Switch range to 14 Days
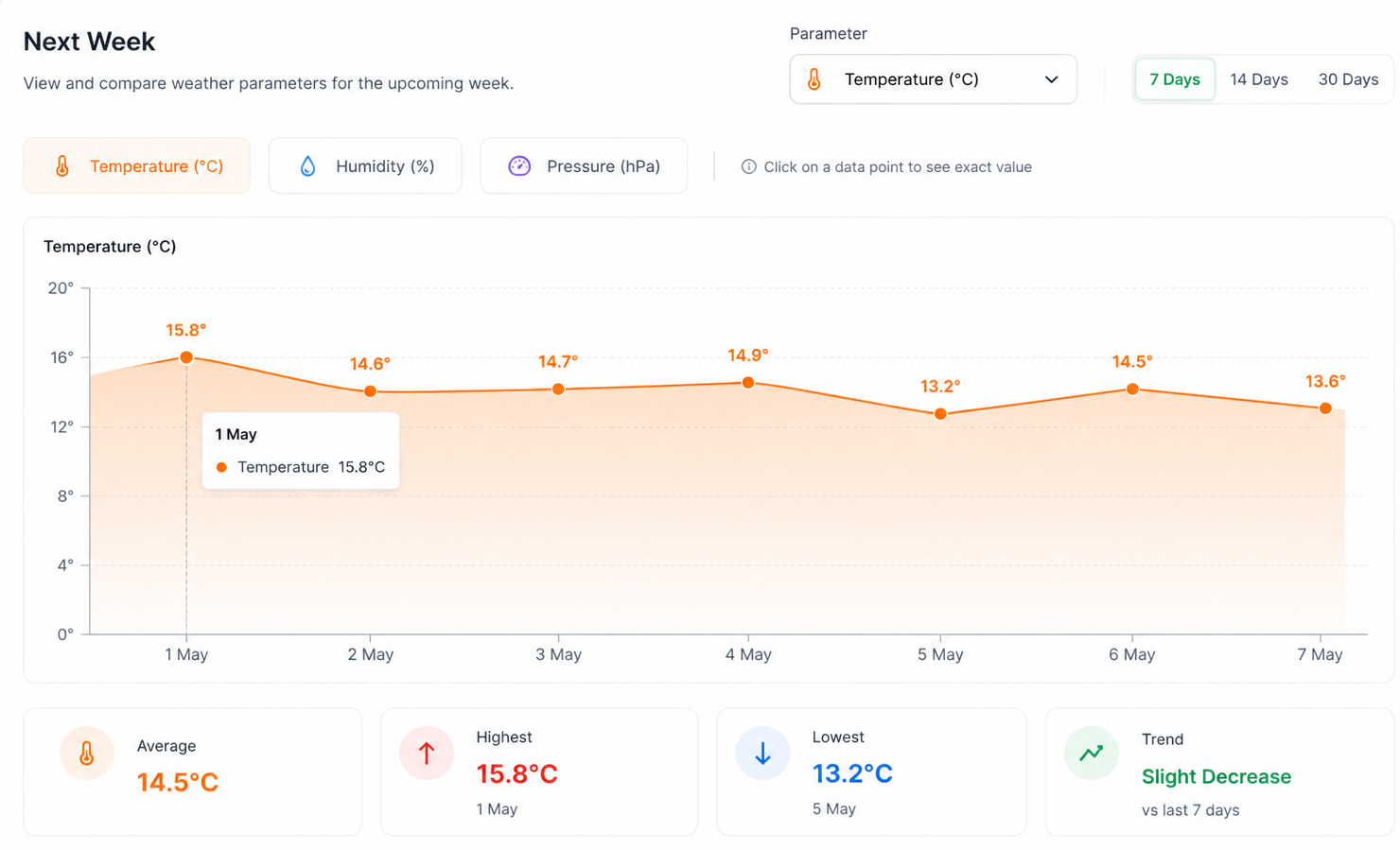 1259,79
